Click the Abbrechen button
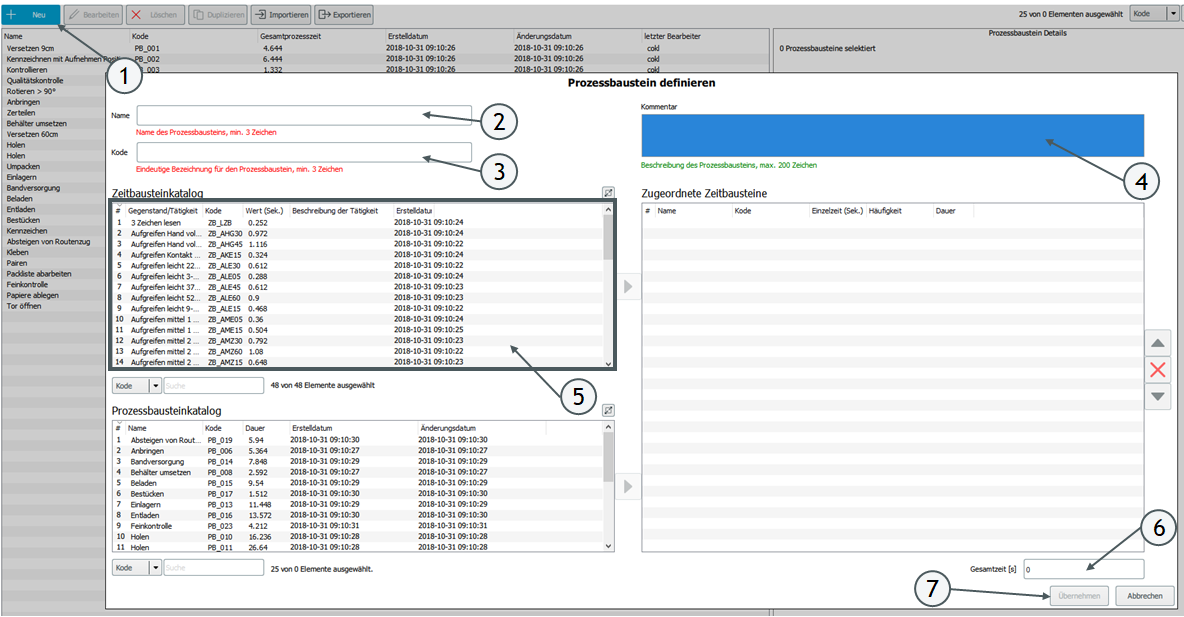Viewport: 1184px width, 617px height. 1144,596
